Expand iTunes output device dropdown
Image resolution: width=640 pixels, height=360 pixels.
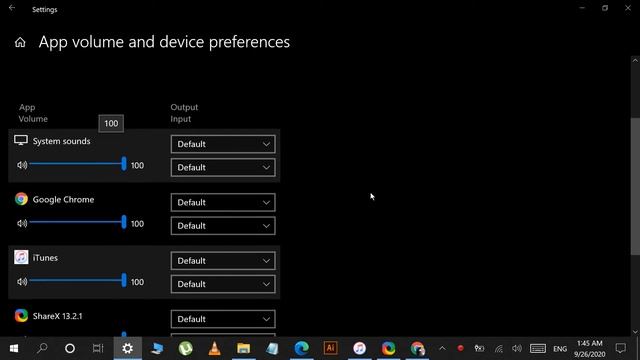coord(223,261)
